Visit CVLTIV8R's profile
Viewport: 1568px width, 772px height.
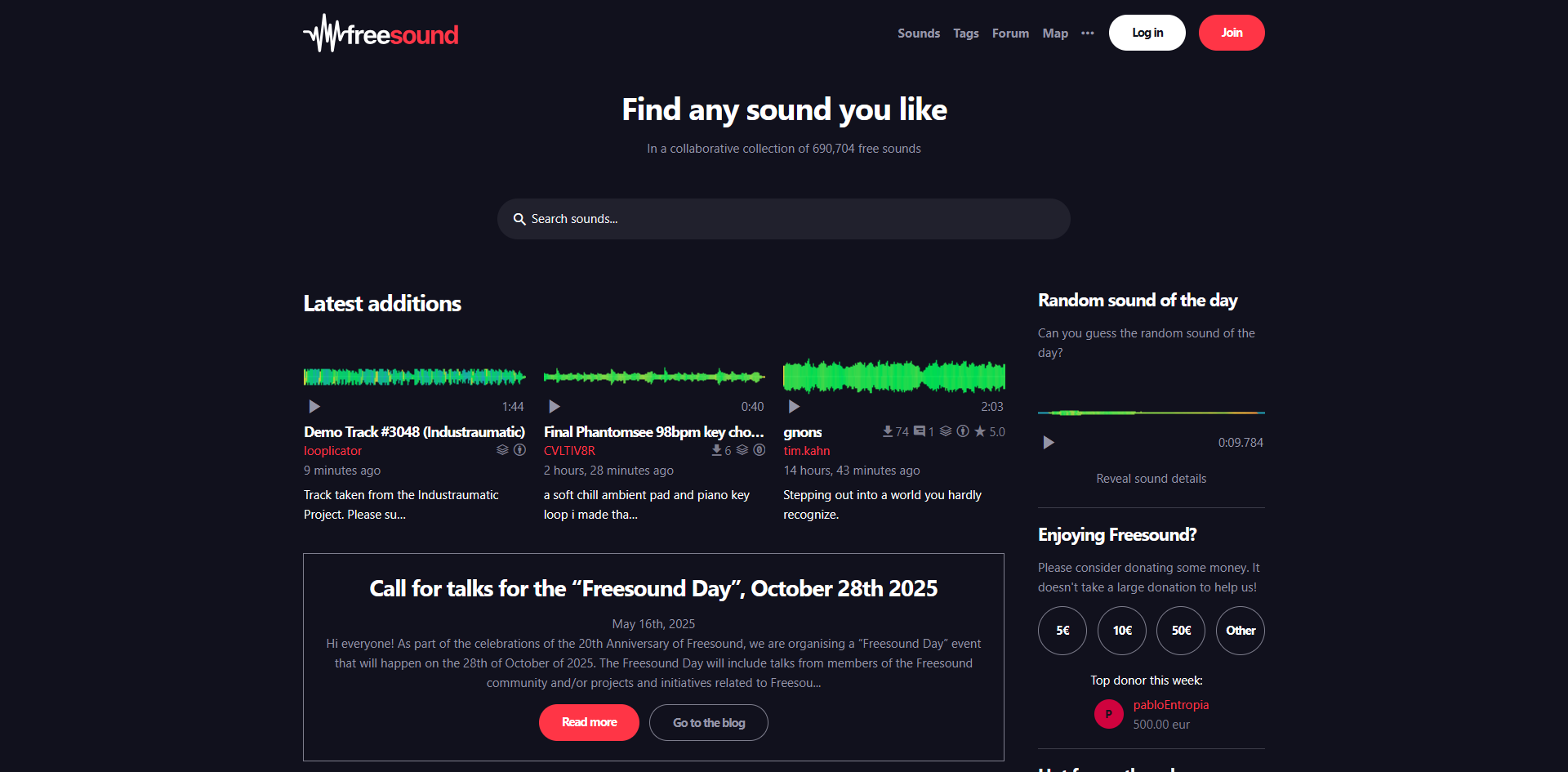click(x=569, y=451)
